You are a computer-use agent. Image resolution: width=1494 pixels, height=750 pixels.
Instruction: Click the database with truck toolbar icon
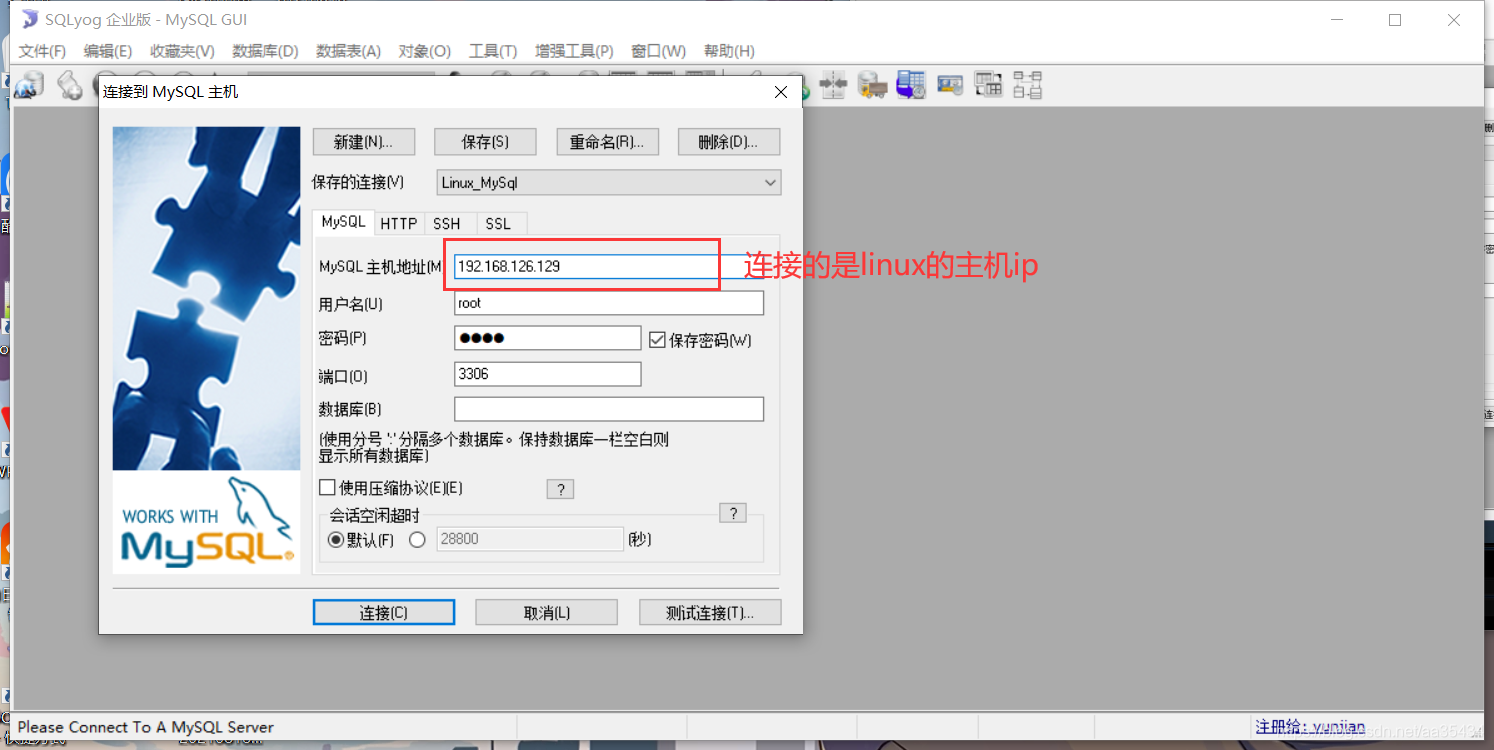point(872,85)
